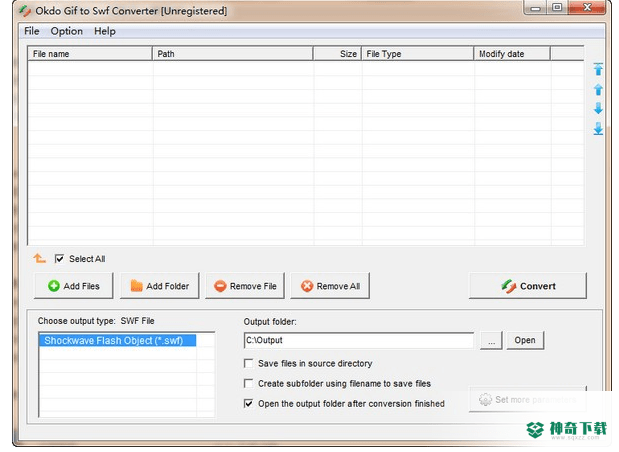Enable Create subfolder using filename option
This screenshot has height=452, width=619.
click(248, 383)
